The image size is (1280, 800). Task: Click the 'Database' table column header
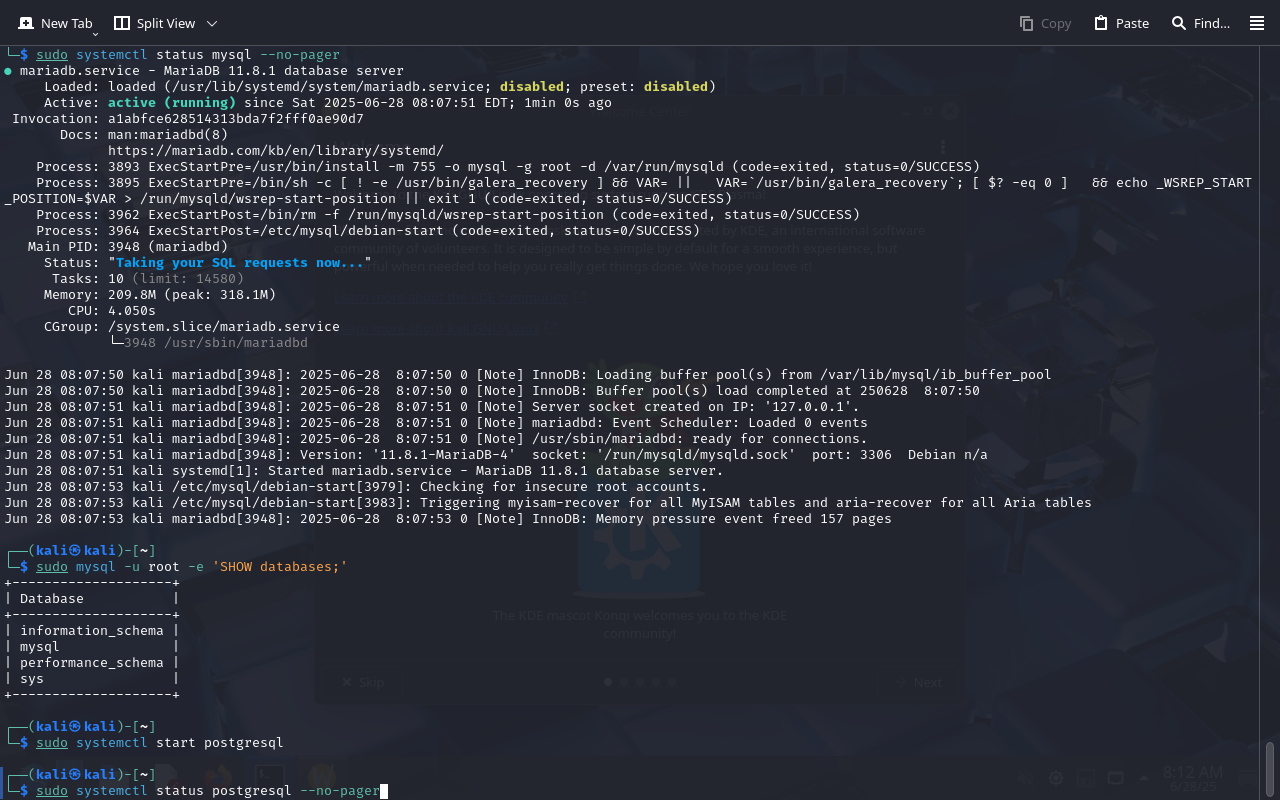coord(52,599)
